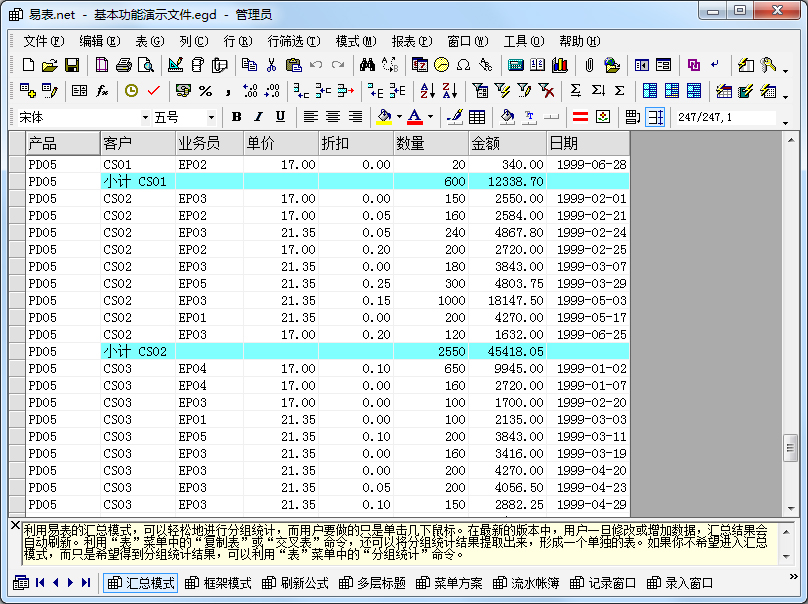The image size is (808, 604).
Task: Open the font size dropdown showing 五号
Action: coord(213,117)
